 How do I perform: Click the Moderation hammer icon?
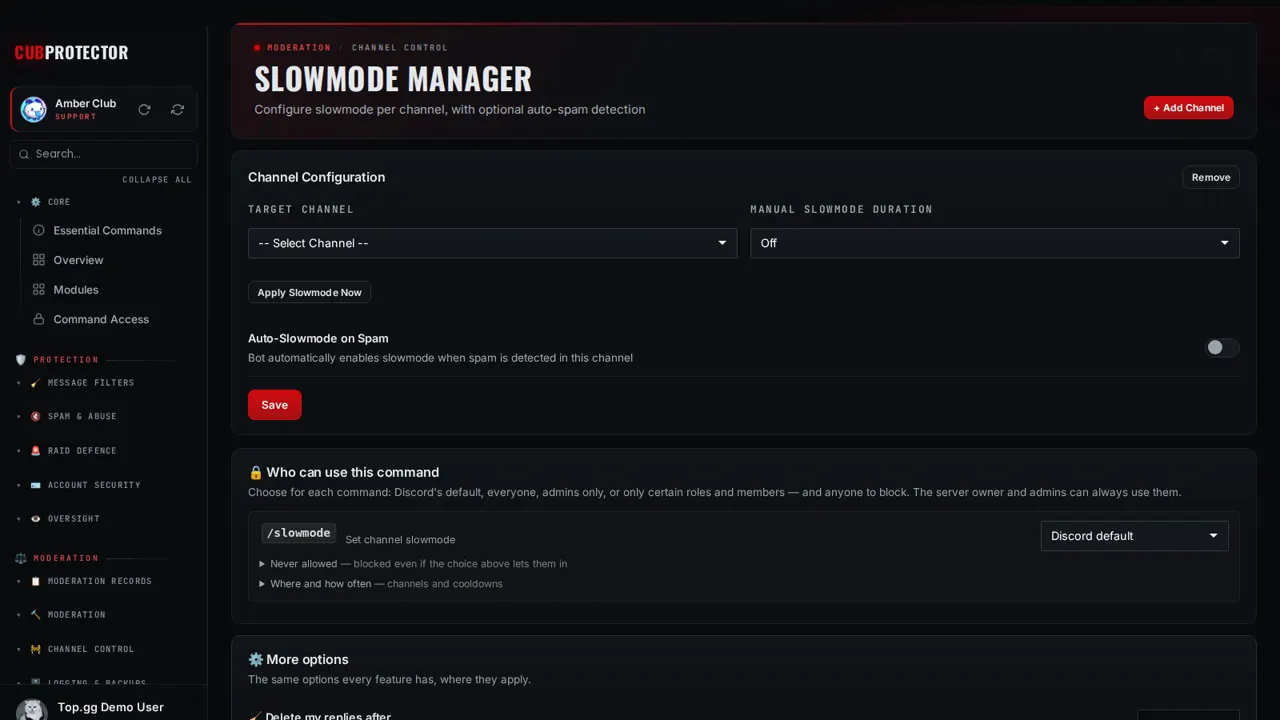[x=36, y=615]
